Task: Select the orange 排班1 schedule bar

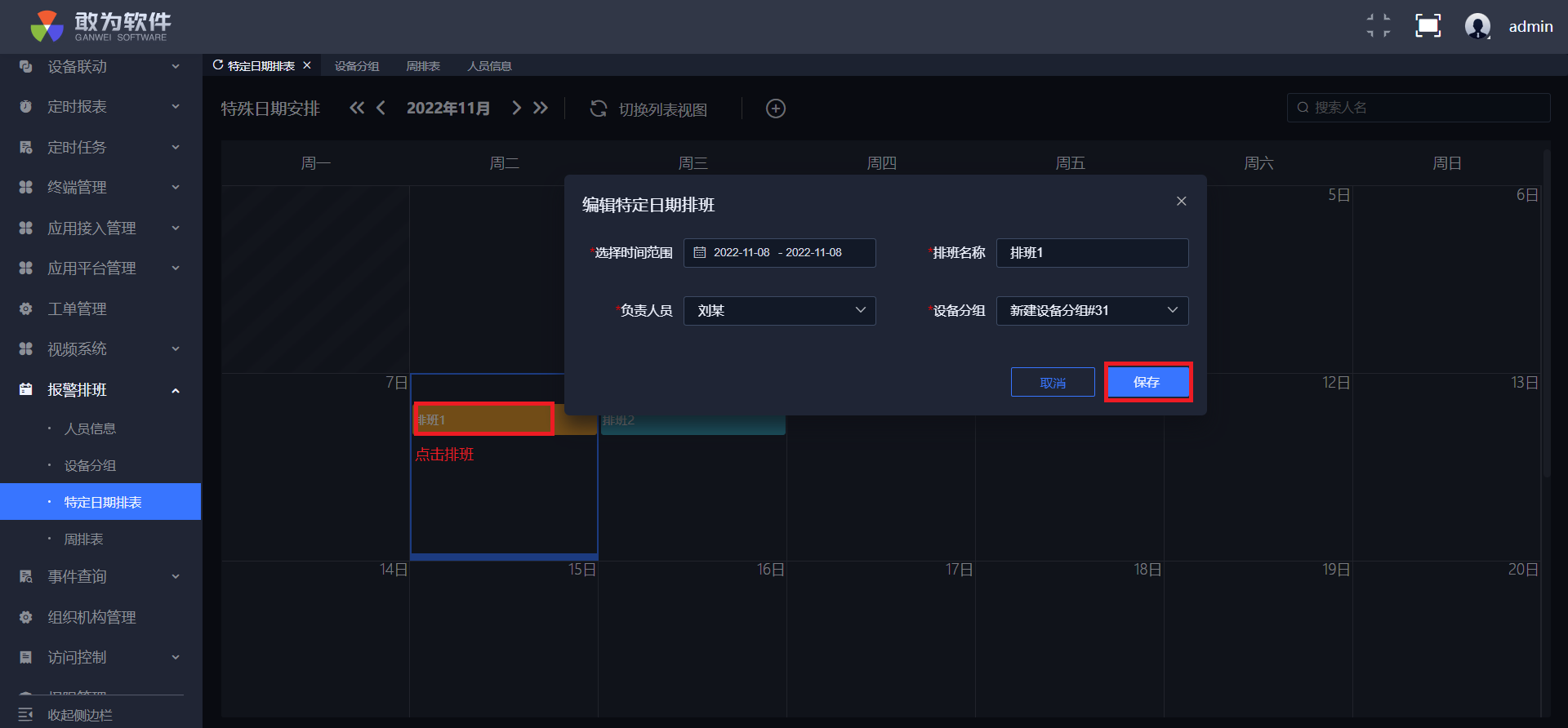Action: (484, 419)
